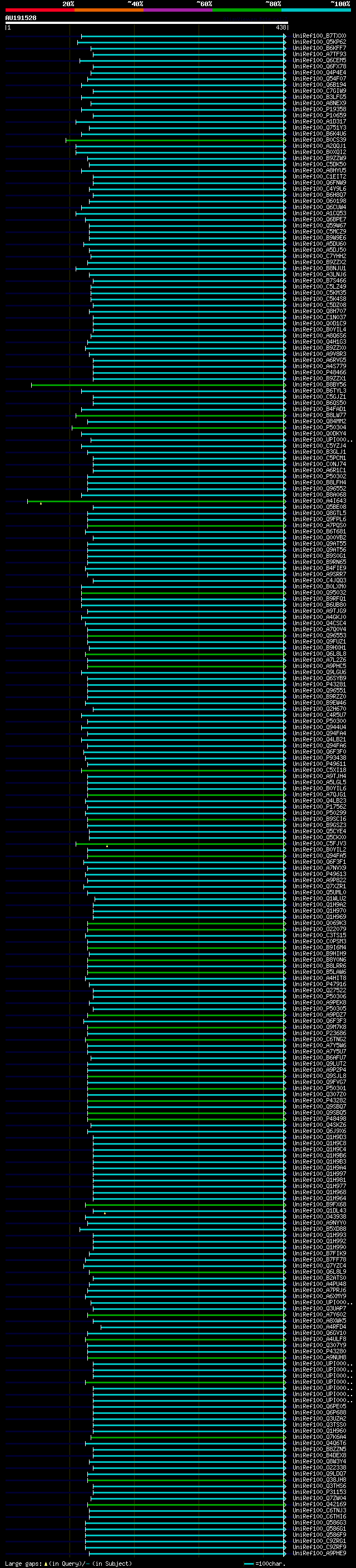
Task: Select label UniRef100_Q6P688
Action: click(x=319, y=1413)
